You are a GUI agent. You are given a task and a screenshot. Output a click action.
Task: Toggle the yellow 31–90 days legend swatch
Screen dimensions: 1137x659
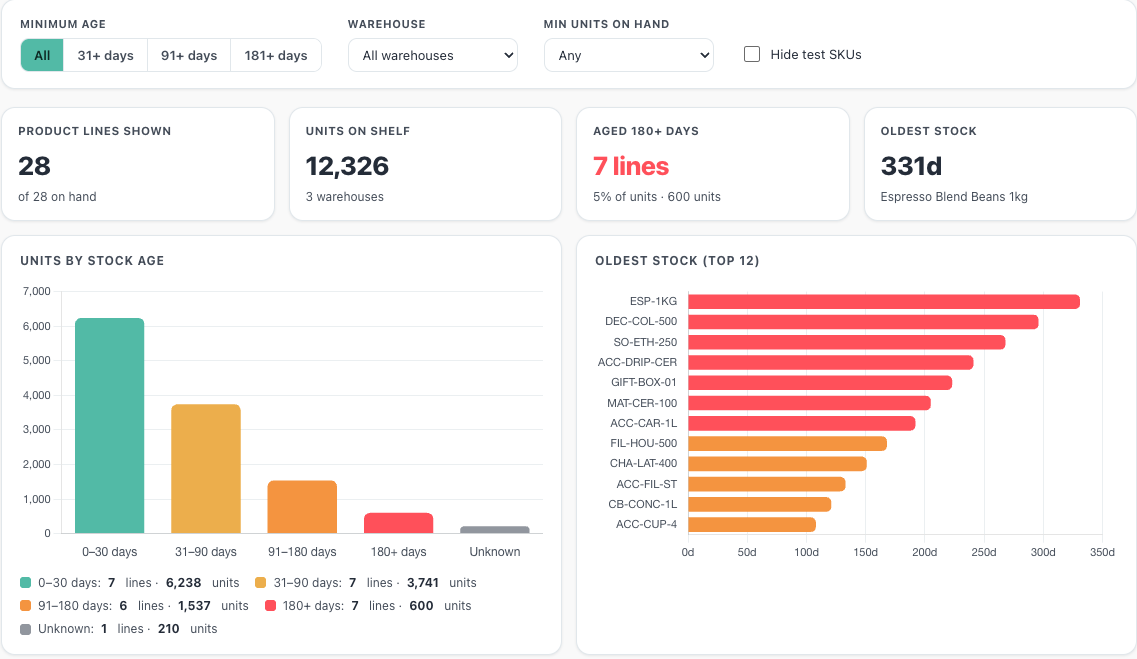(261, 583)
